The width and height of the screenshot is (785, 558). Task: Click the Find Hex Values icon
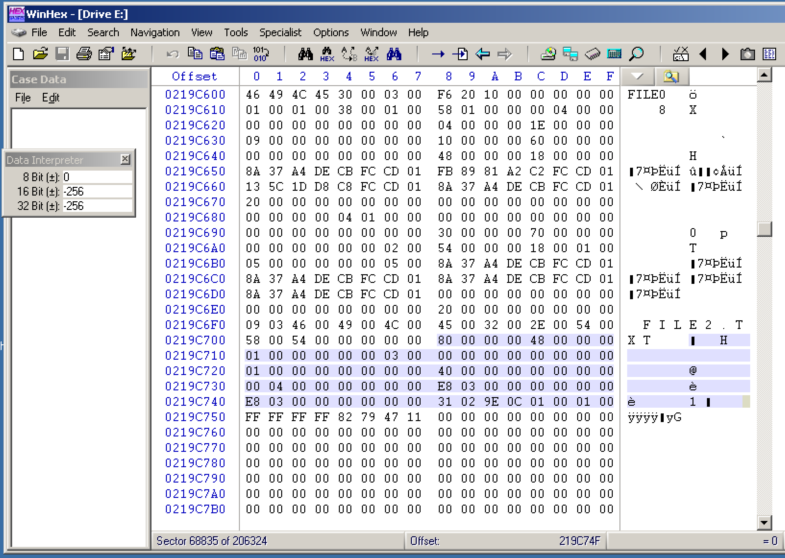click(328, 54)
